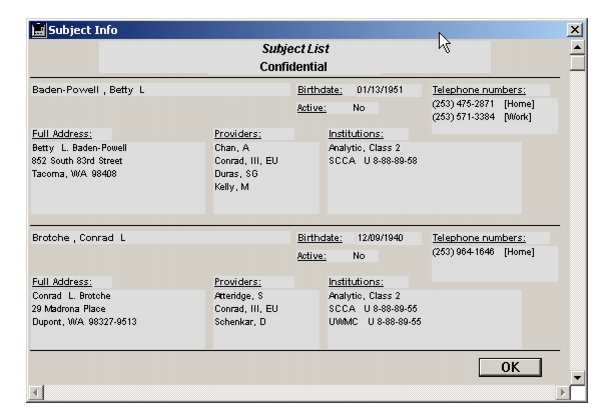Close the Subject Info dialog

pyautogui.click(x=575, y=29)
